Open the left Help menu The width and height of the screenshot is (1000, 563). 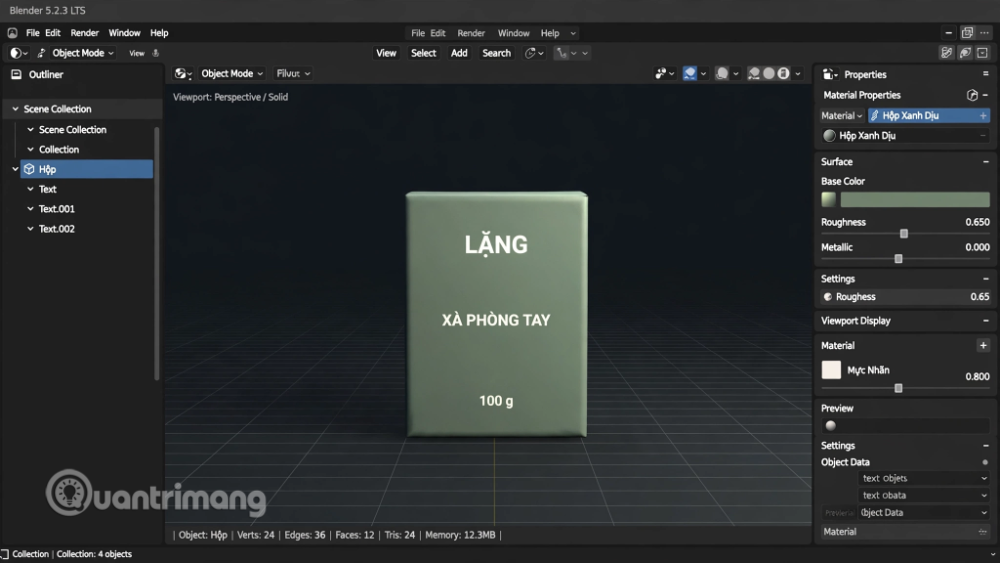[159, 33]
